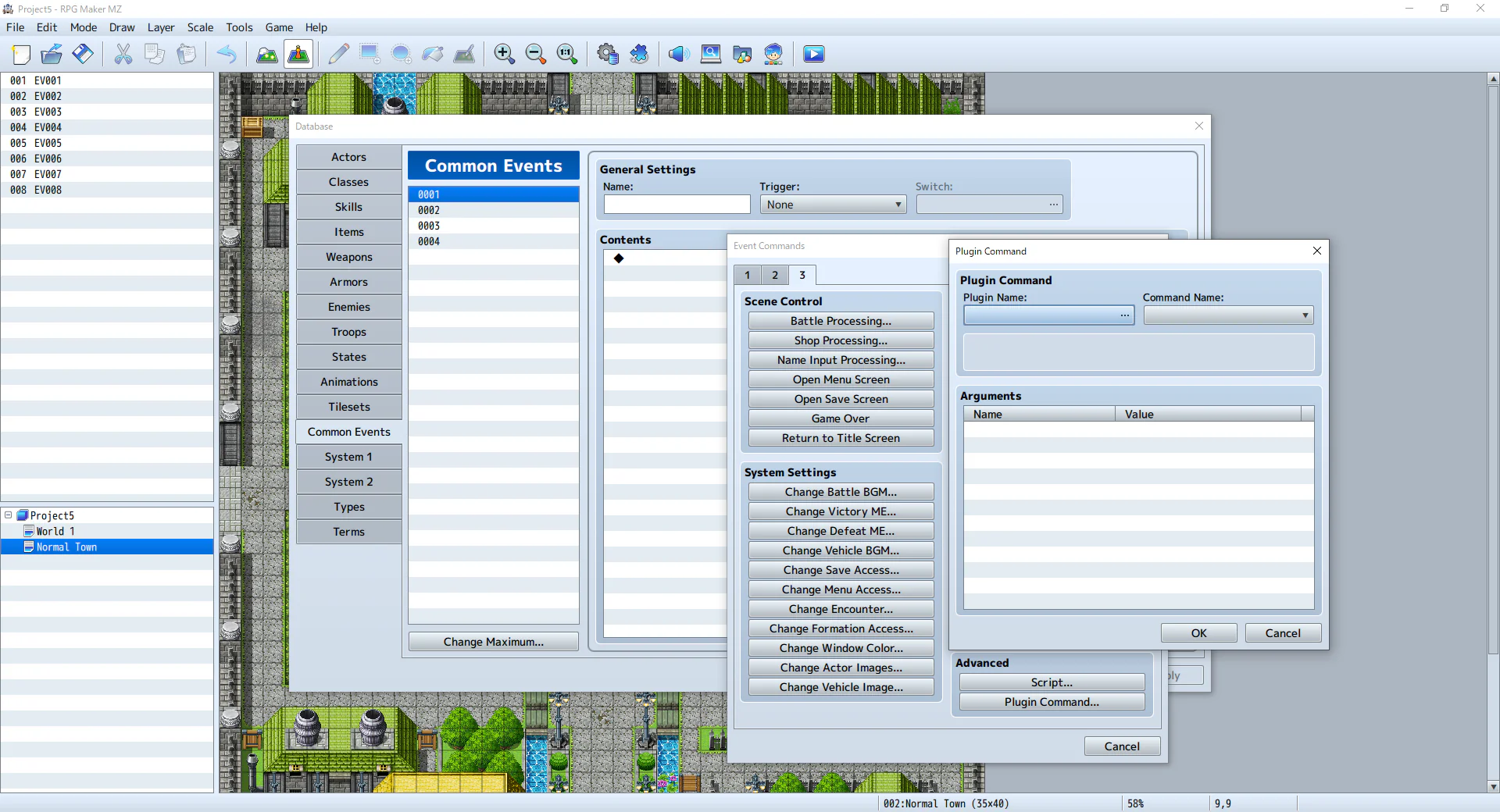Image resolution: width=1500 pixels, height=812 pixels.
Task: Click the Actual Size 1:1 icon
Action: [567, 54]
